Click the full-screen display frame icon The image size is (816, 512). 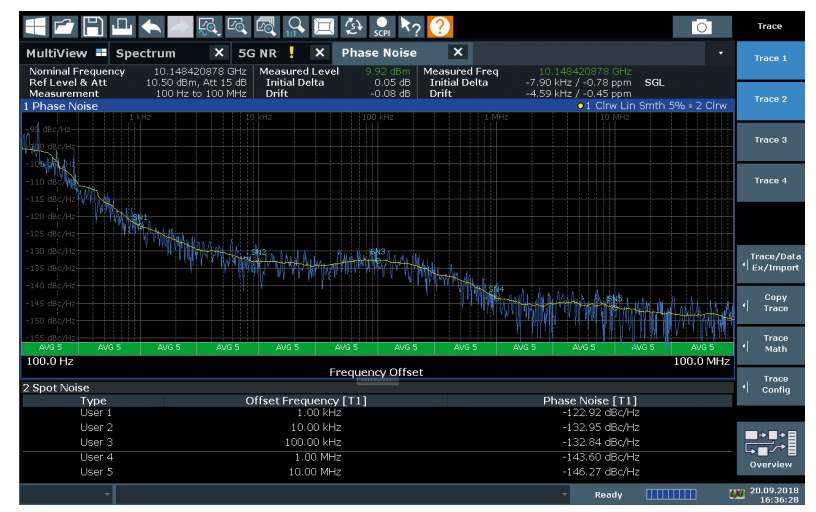point(324,27)
